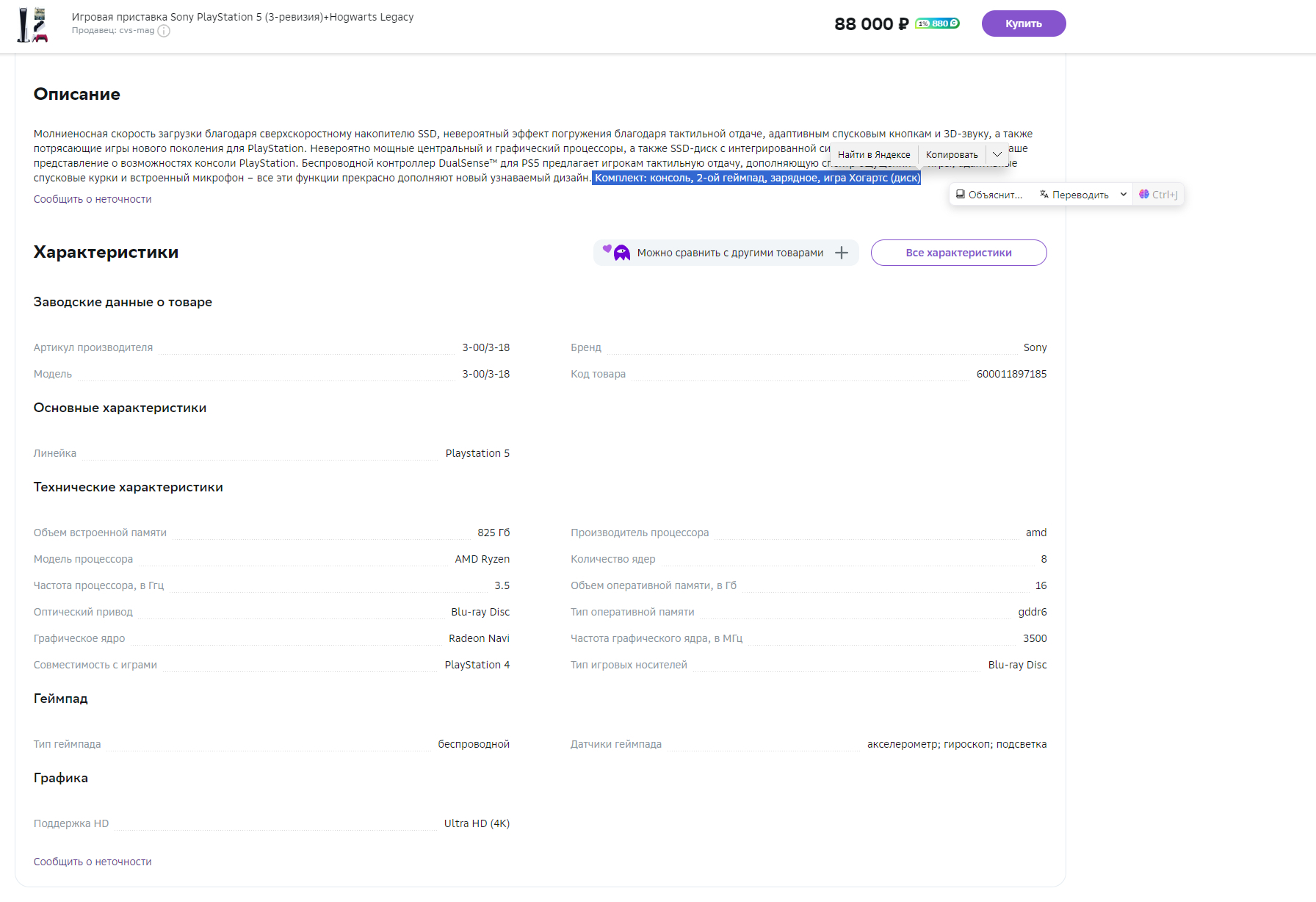Click Сообщить о неточности at page bottom
Screen dimensions: 1316x902
tap(93, 862)
